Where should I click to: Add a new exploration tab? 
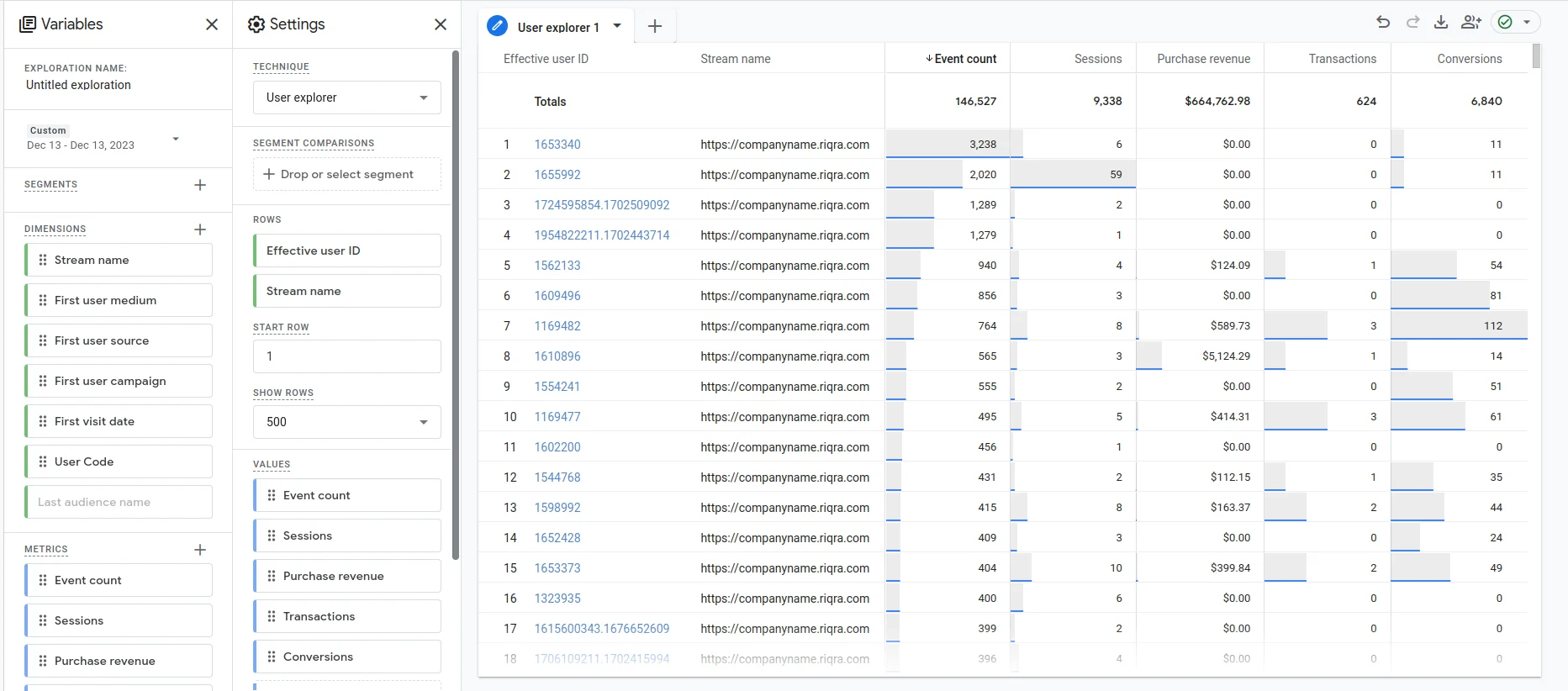(655, 26)
